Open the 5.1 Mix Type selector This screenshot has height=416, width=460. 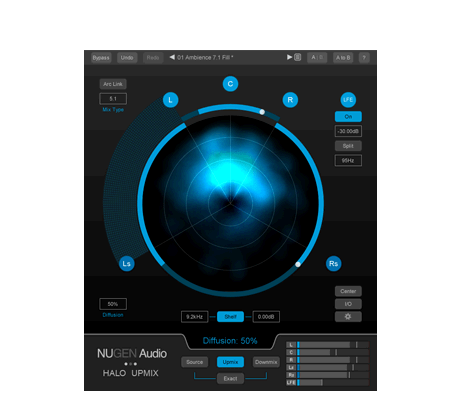113,99
